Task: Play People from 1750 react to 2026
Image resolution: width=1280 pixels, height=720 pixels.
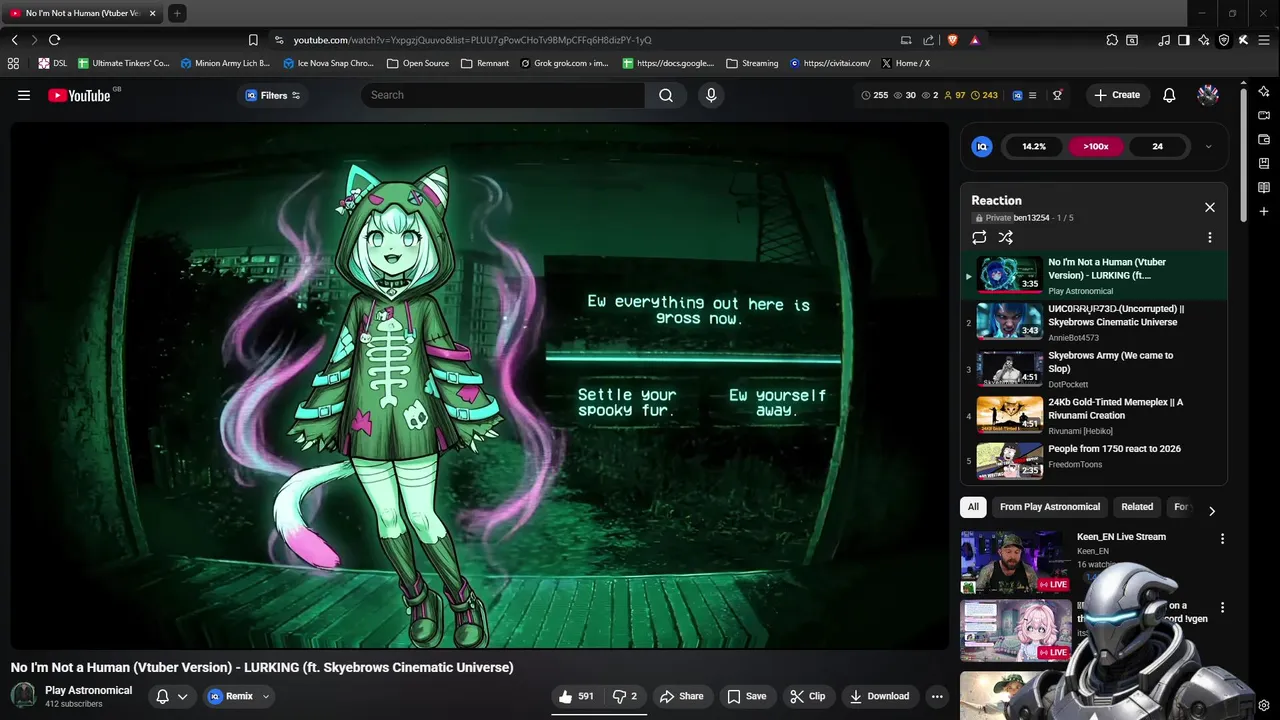Action: click(x=1094, y=461)
